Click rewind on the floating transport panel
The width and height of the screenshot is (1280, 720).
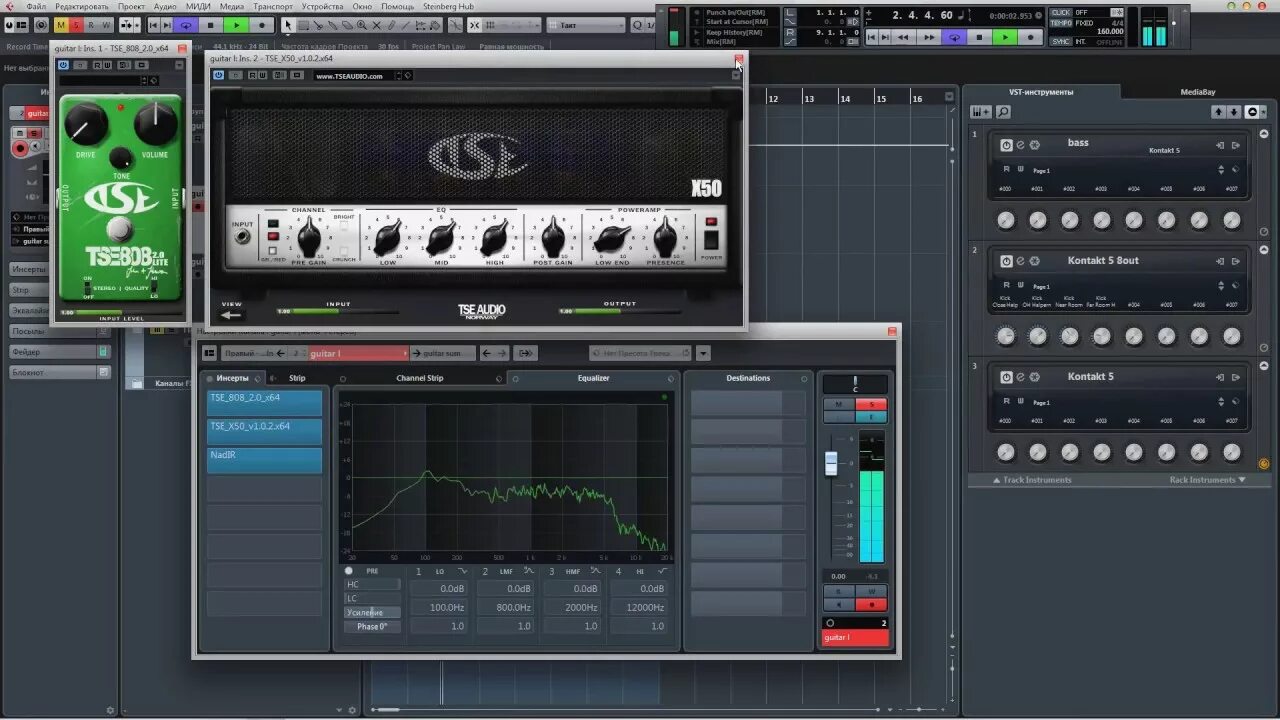point(904,37)
